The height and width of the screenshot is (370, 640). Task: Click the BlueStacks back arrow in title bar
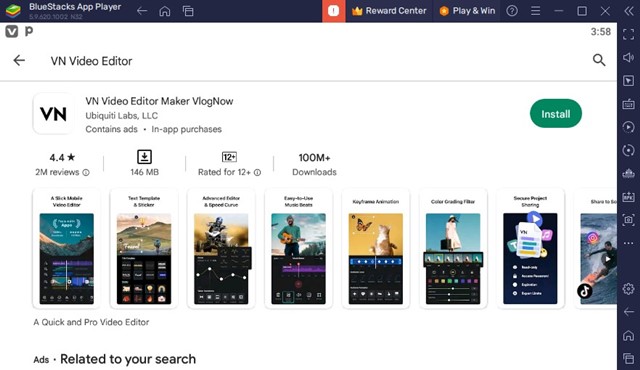coord(142,11)
